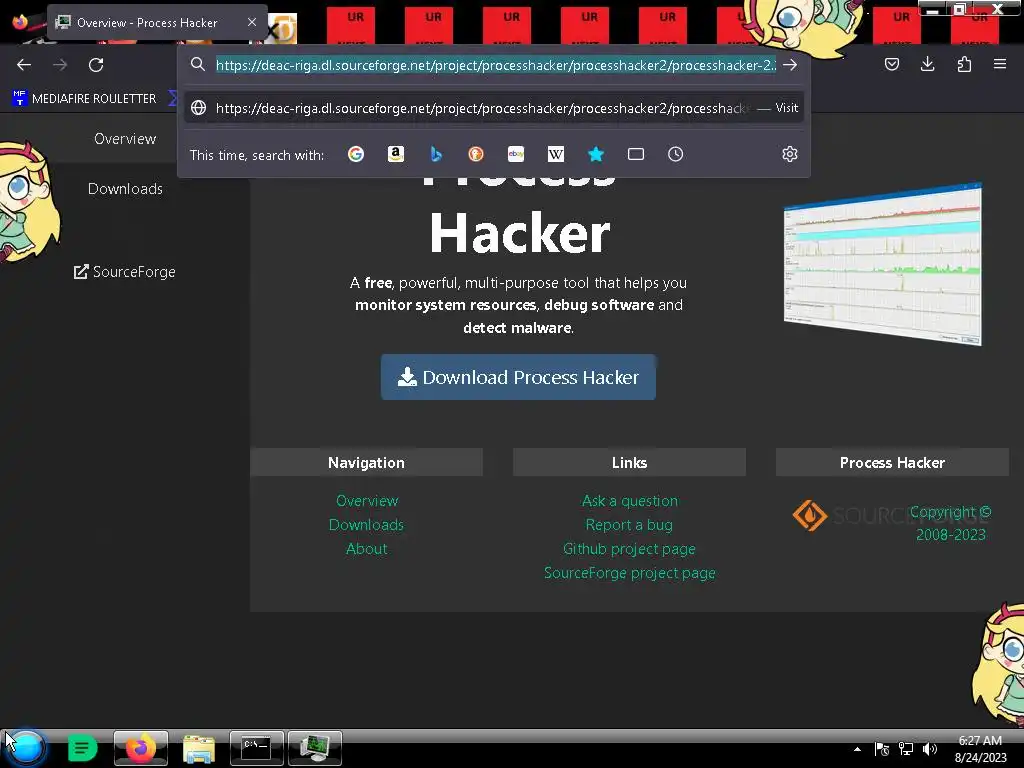Follow the footer About link
The width and height of the screenshot is (1024, 768).
[x=366, y=549]
